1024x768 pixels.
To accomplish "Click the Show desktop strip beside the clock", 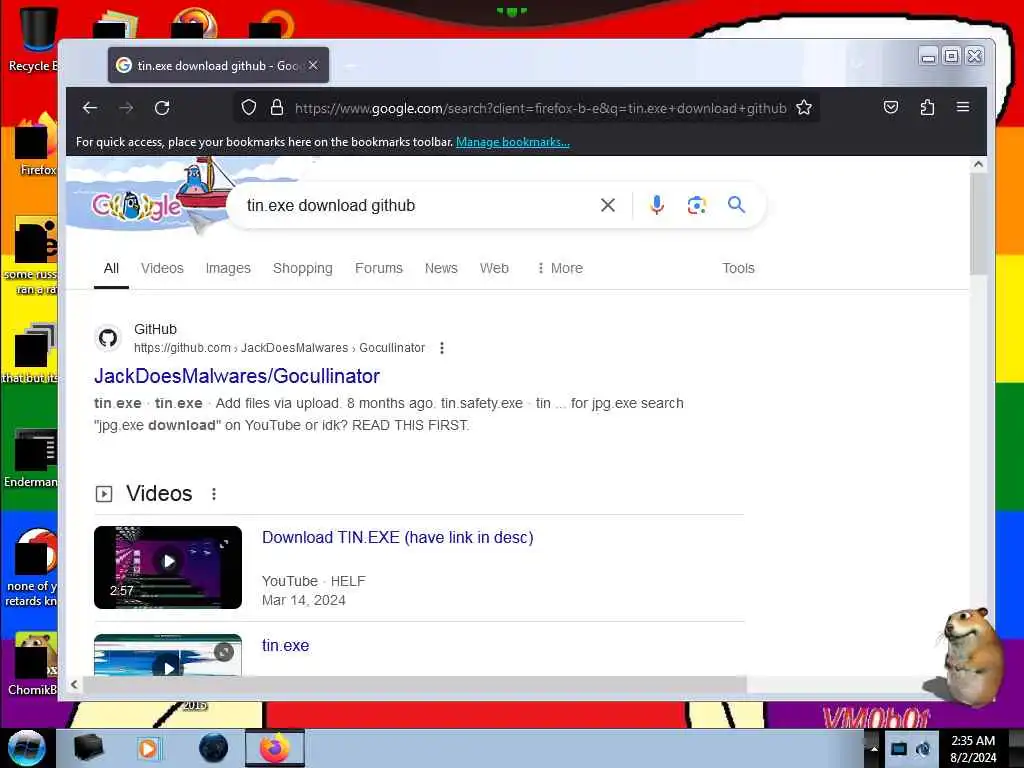I will point(1016,748).
